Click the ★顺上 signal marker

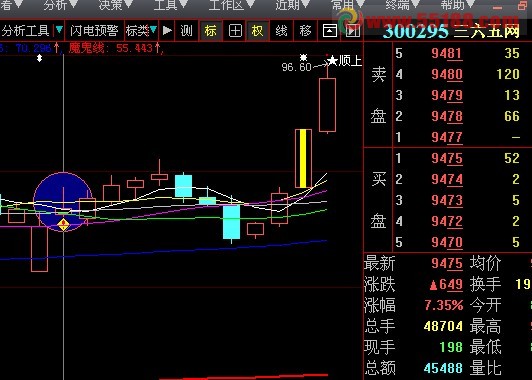point(344,61)
